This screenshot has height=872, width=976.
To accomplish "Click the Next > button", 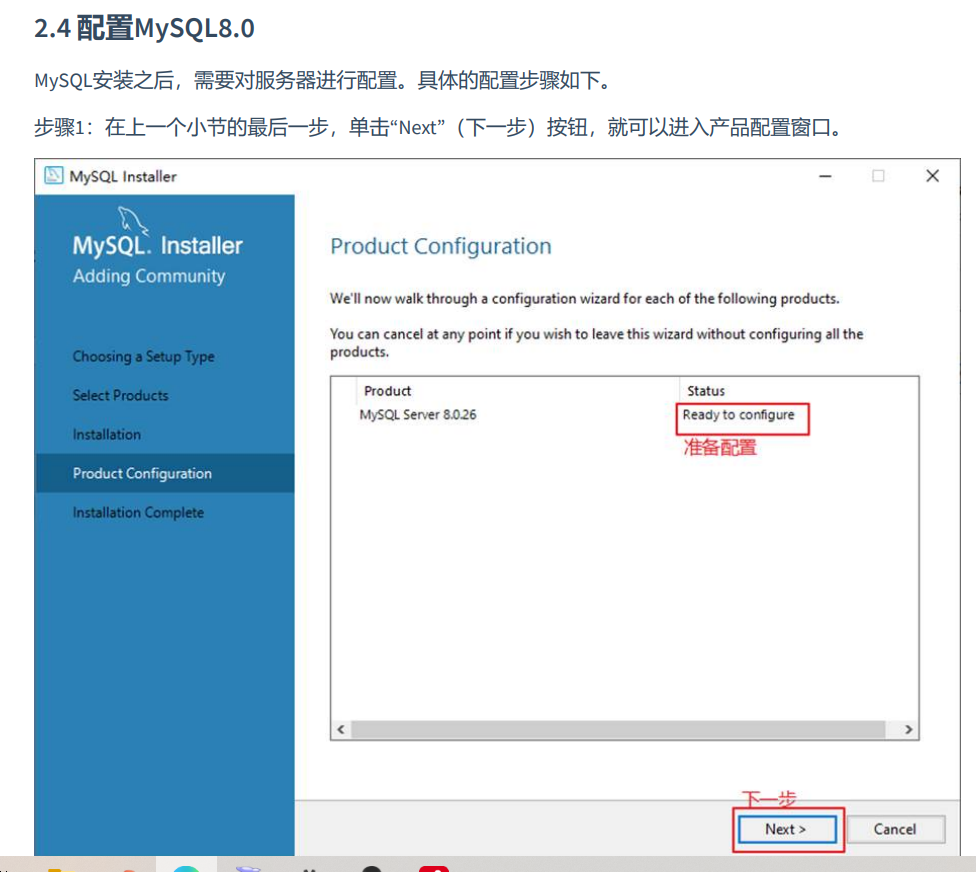I will [787, 830].
